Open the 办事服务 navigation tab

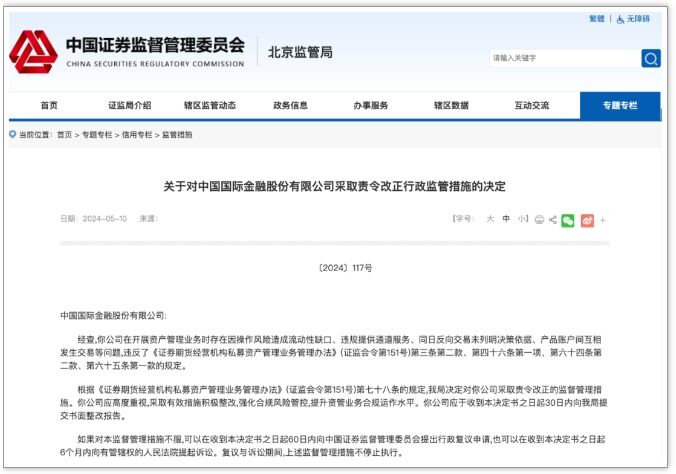(x=371, y=105)
